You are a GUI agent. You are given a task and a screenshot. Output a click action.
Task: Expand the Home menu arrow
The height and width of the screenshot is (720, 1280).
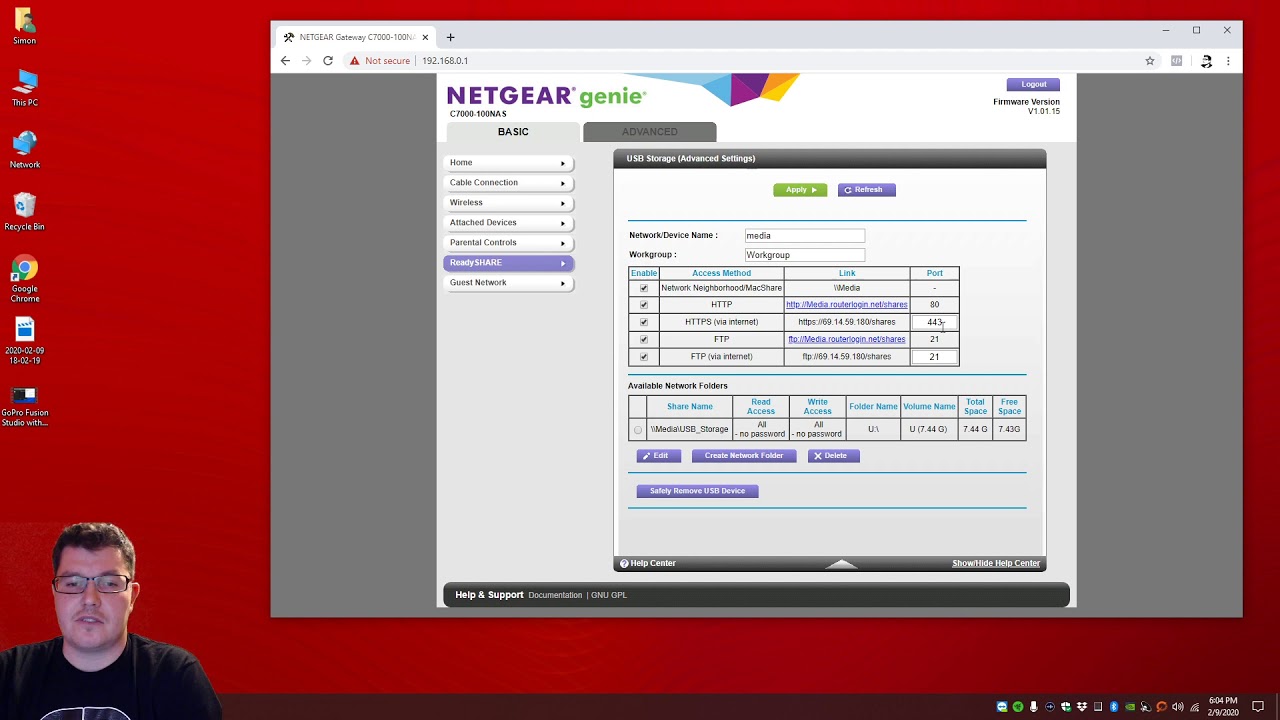pyautogui.click(x=562, y=163)
